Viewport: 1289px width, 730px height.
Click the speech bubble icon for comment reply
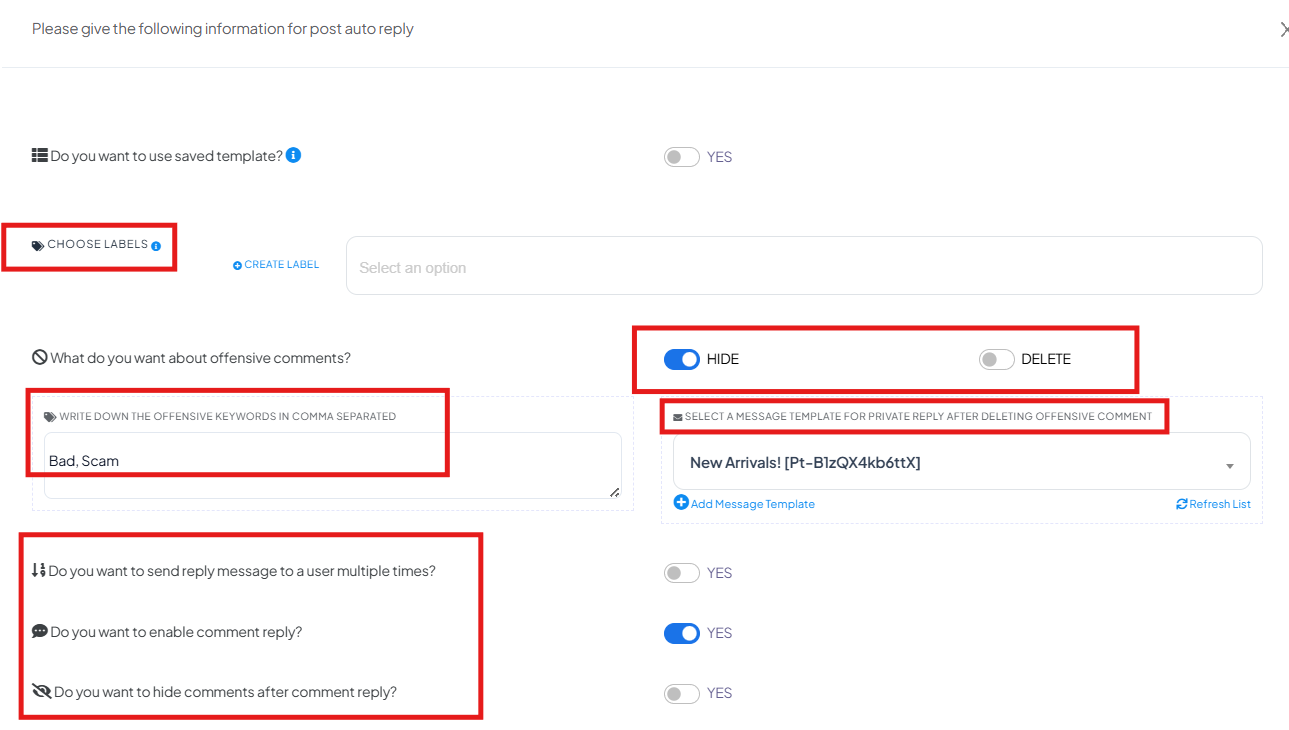40,631
